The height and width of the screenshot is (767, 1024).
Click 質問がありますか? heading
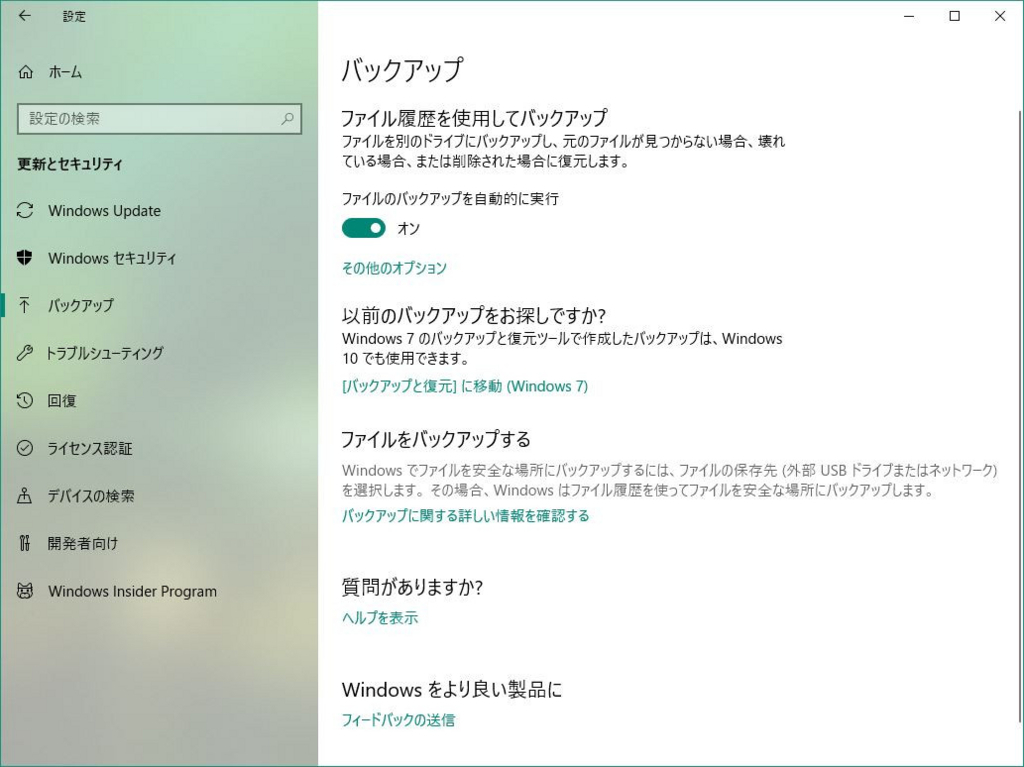click(x=412, y=587)
